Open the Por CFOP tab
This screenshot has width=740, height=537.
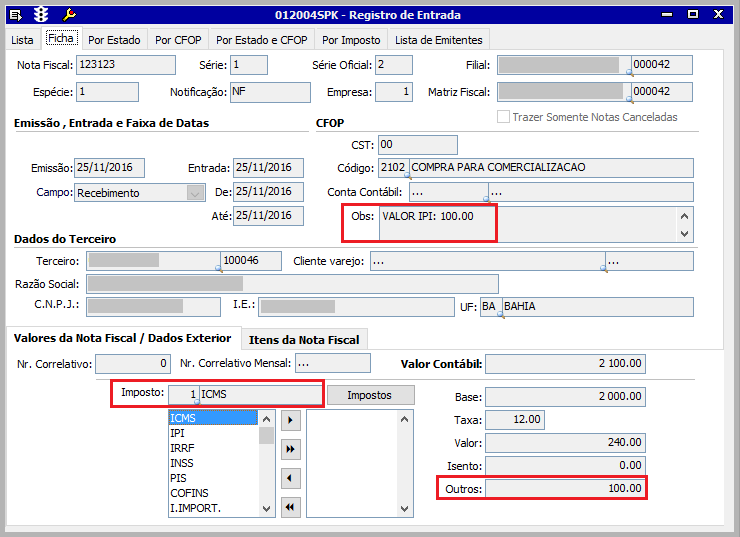178,40
